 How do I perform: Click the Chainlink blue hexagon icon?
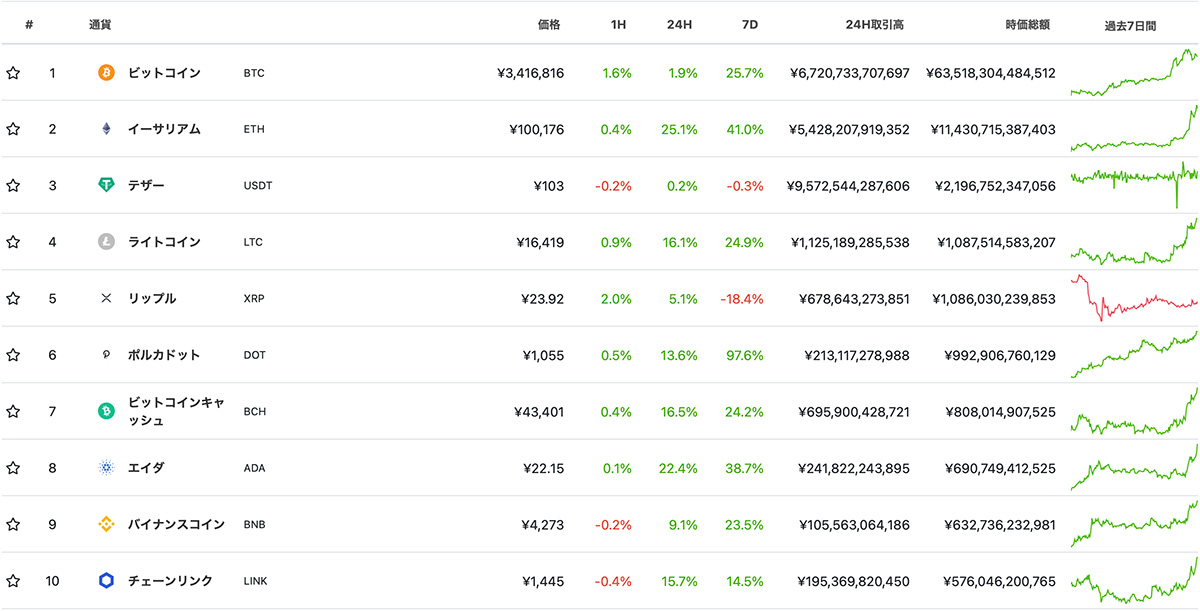pos(106,581)
